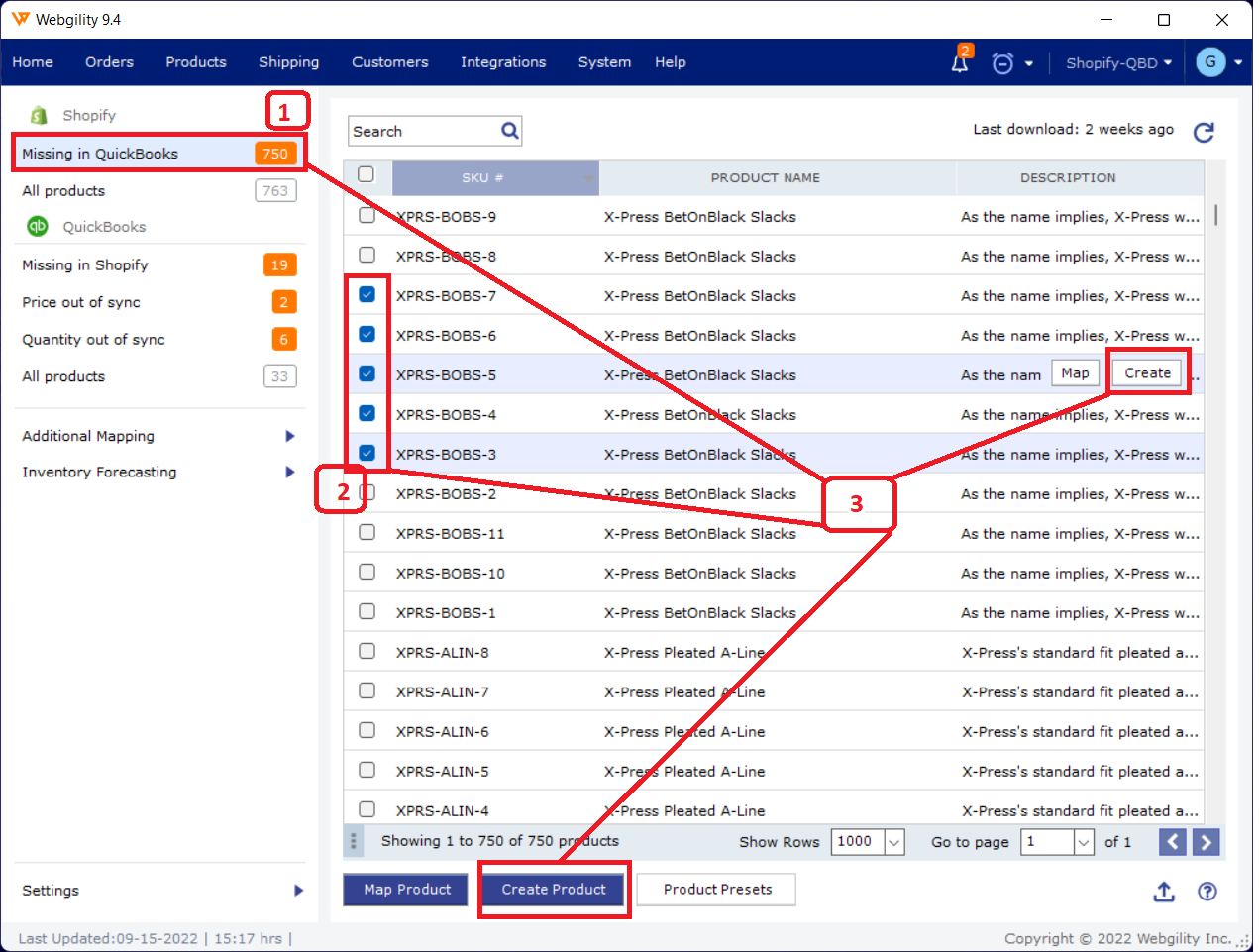Refresh the product download with the reload icon
1260x952 pixels.
coord(1204,132)
